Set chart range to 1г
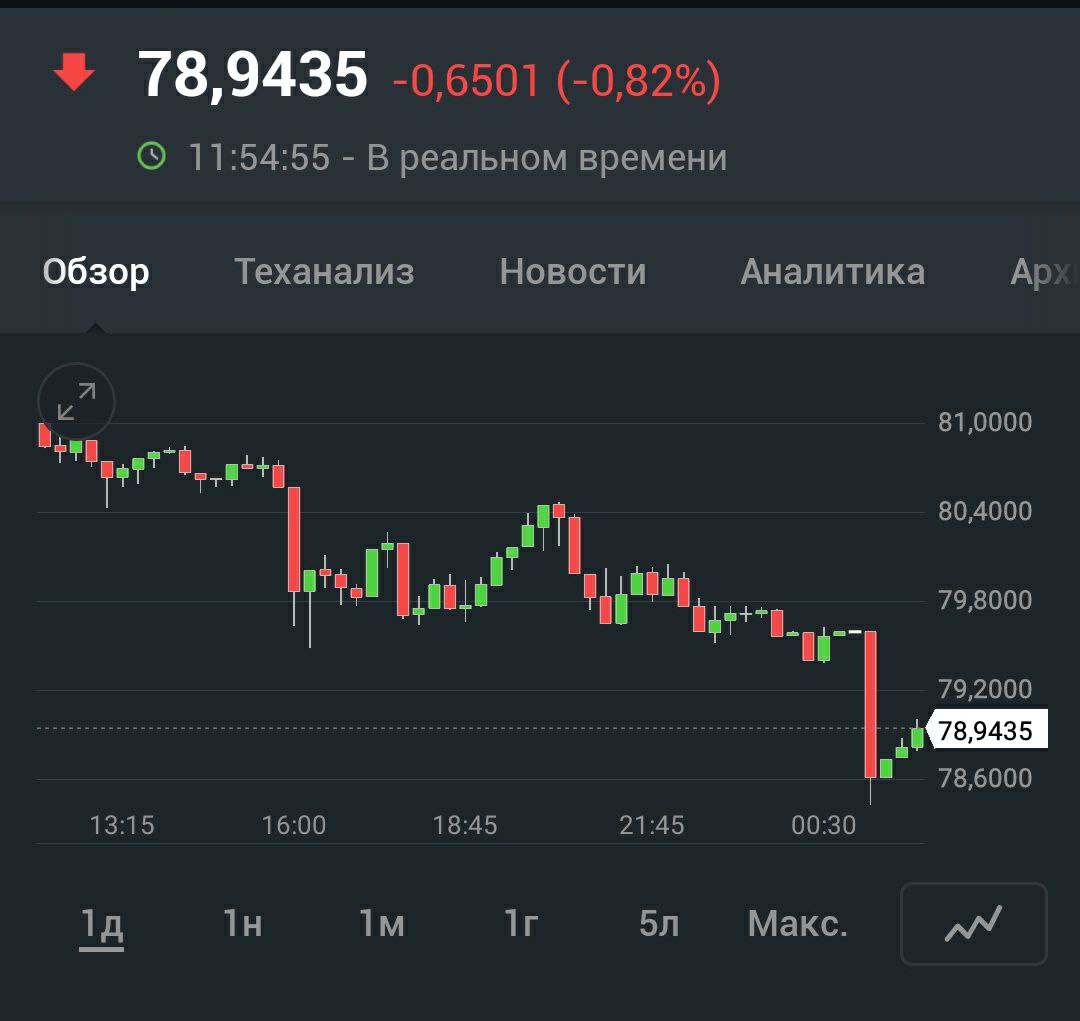 click(521, 925)
